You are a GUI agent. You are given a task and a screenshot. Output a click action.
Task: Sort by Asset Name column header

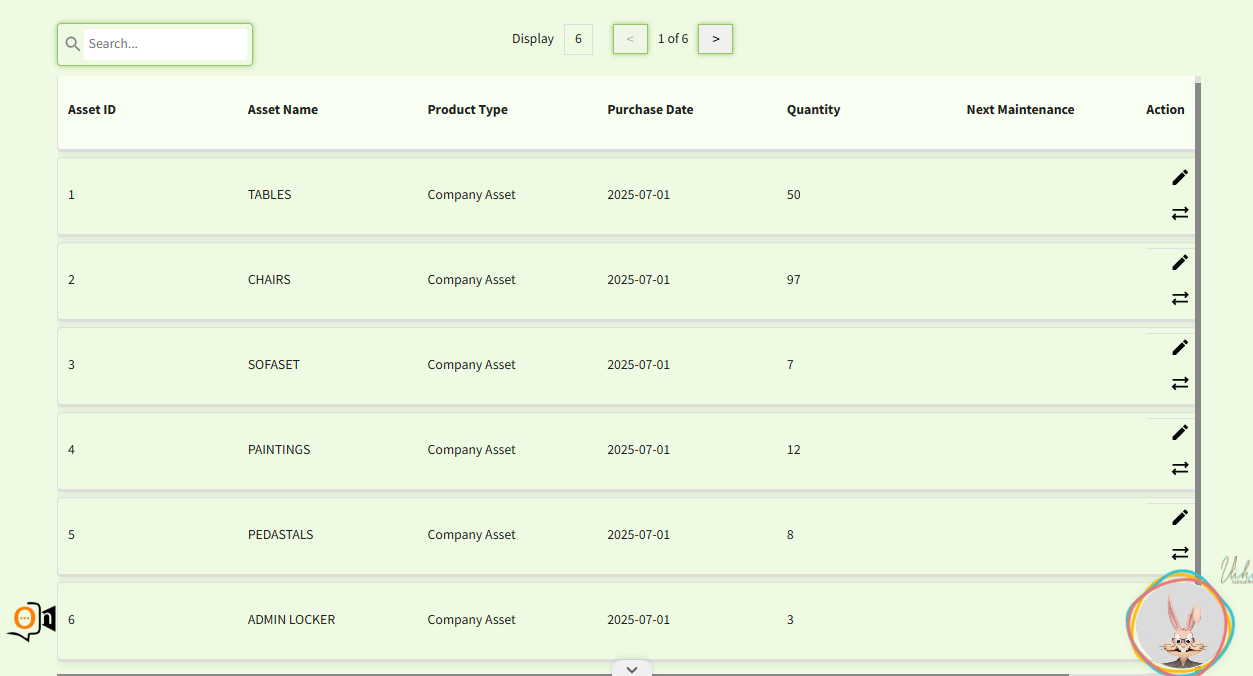(x=283, y=110)
